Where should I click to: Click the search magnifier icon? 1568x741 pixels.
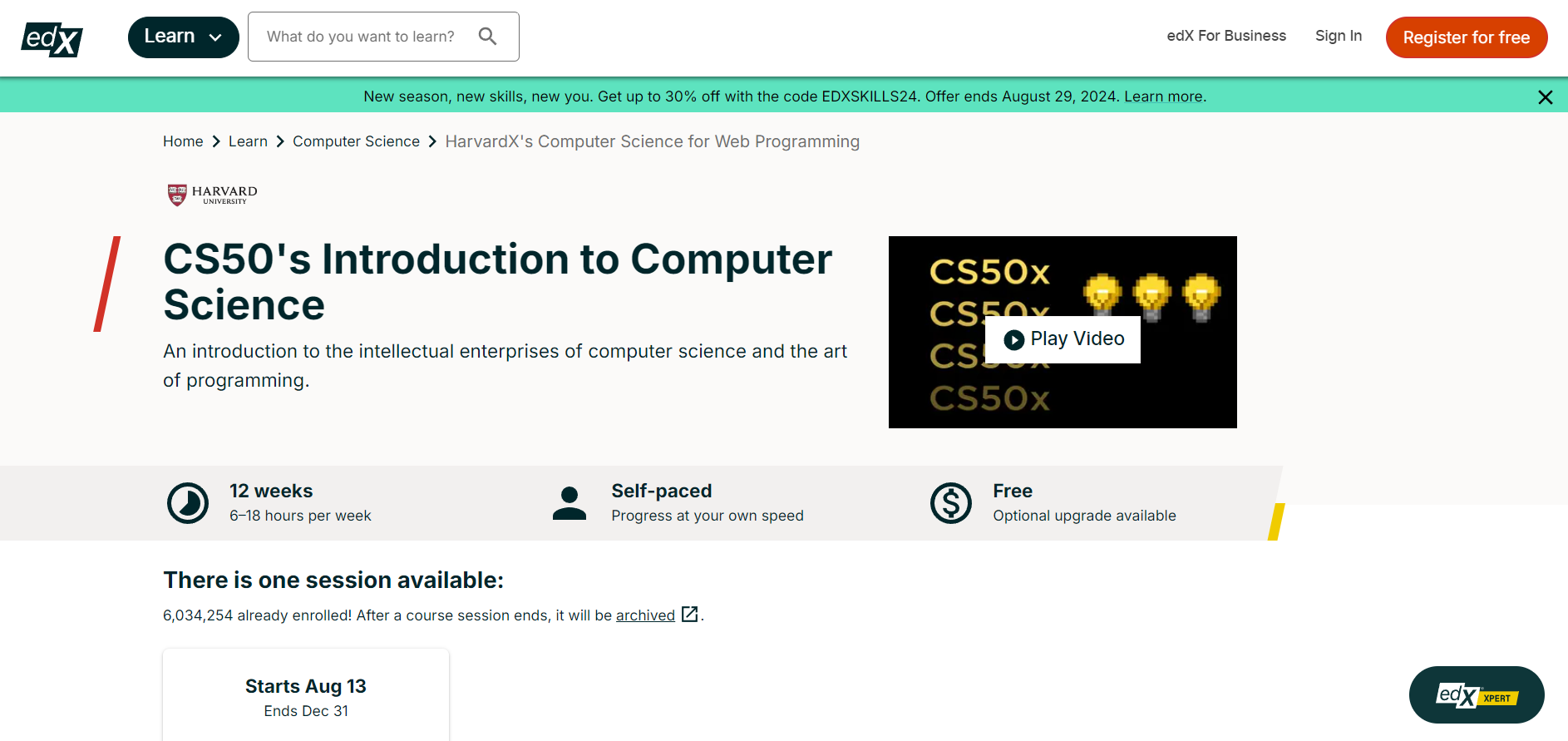(x=488, y=37)
